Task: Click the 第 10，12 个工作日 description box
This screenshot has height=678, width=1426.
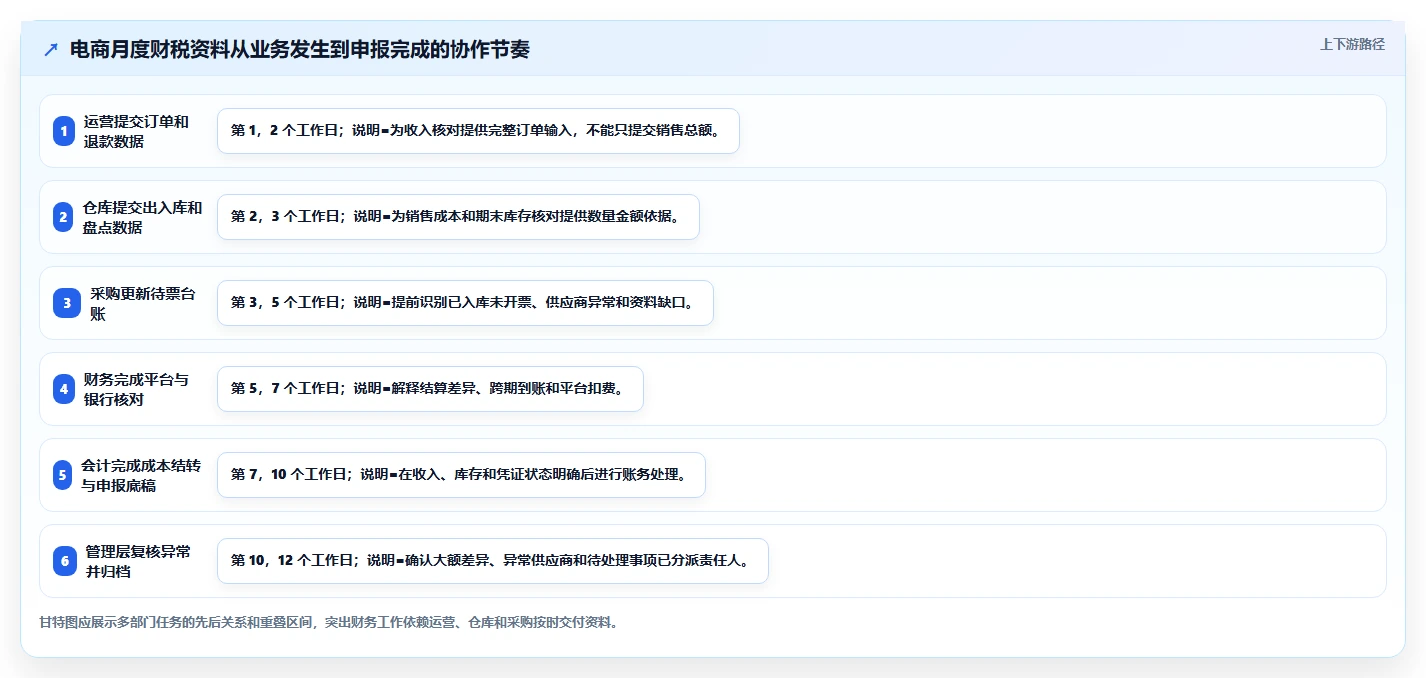Action: pos(493,561)
